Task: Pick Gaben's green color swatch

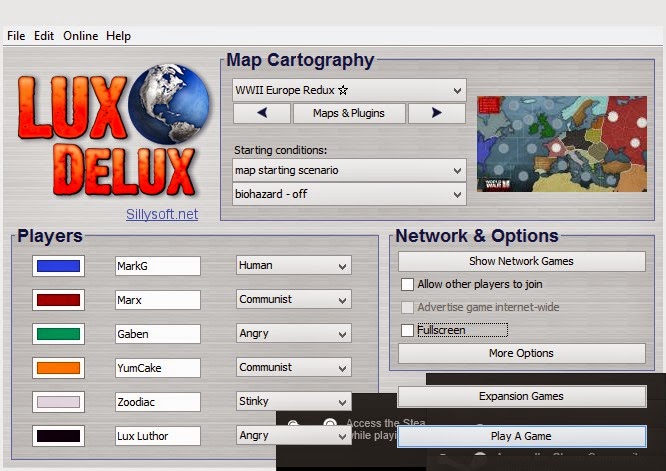Action: 59,334
